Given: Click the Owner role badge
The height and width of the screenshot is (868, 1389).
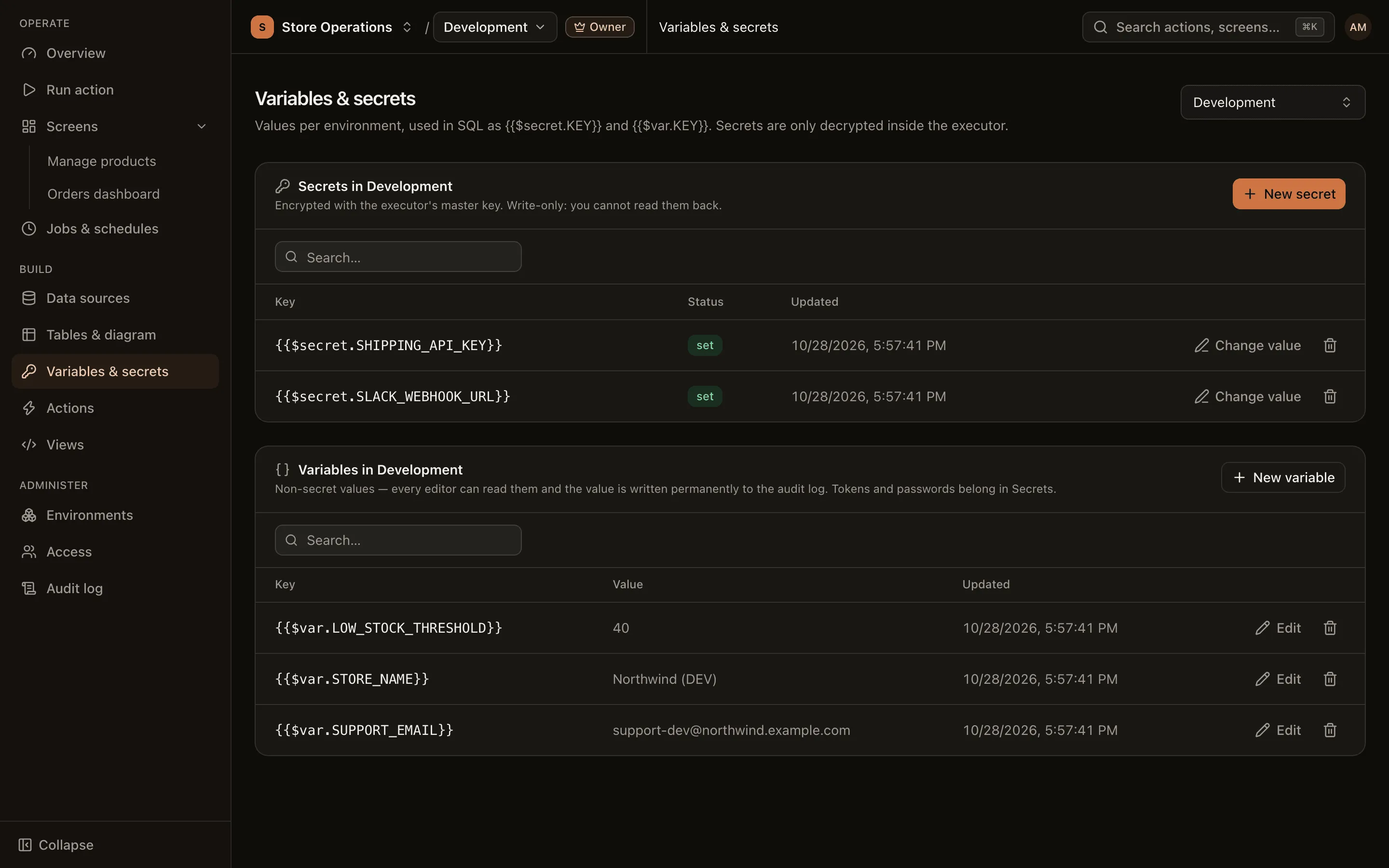Looking at the screenshot, I should (x=600, y=27).
